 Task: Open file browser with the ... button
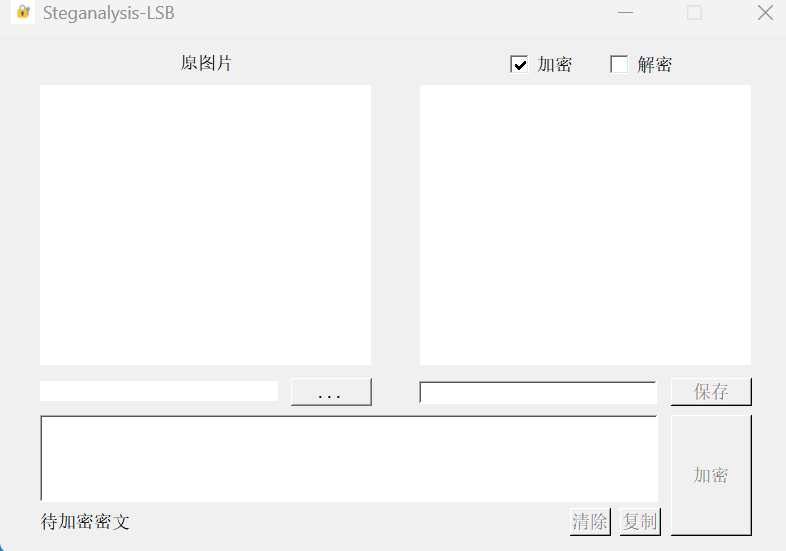point(331,392)
